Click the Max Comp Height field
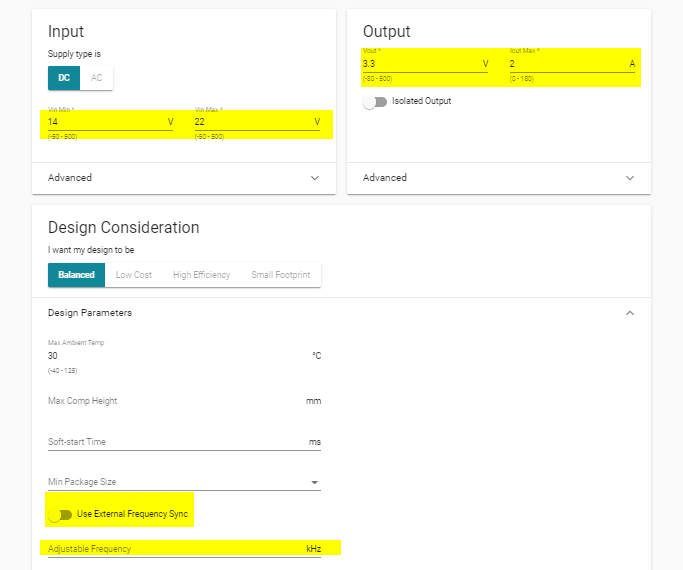This screenshot has width=683, height=570. [175, 401]
